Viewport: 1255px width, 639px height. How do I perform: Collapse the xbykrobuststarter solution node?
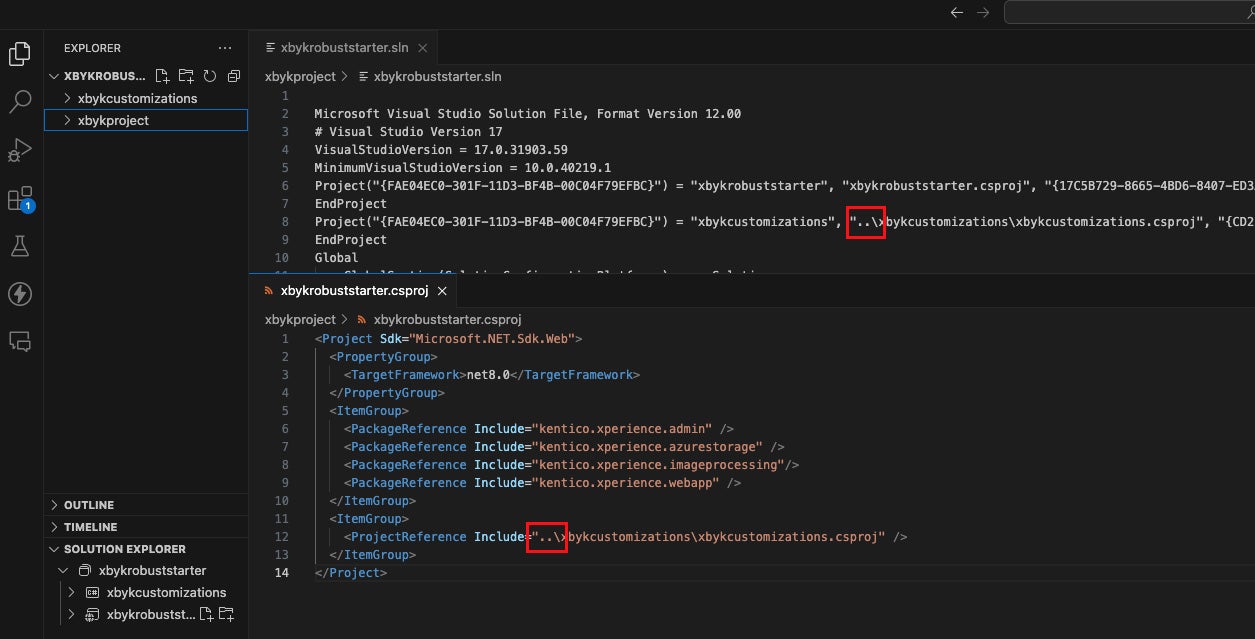65,571
